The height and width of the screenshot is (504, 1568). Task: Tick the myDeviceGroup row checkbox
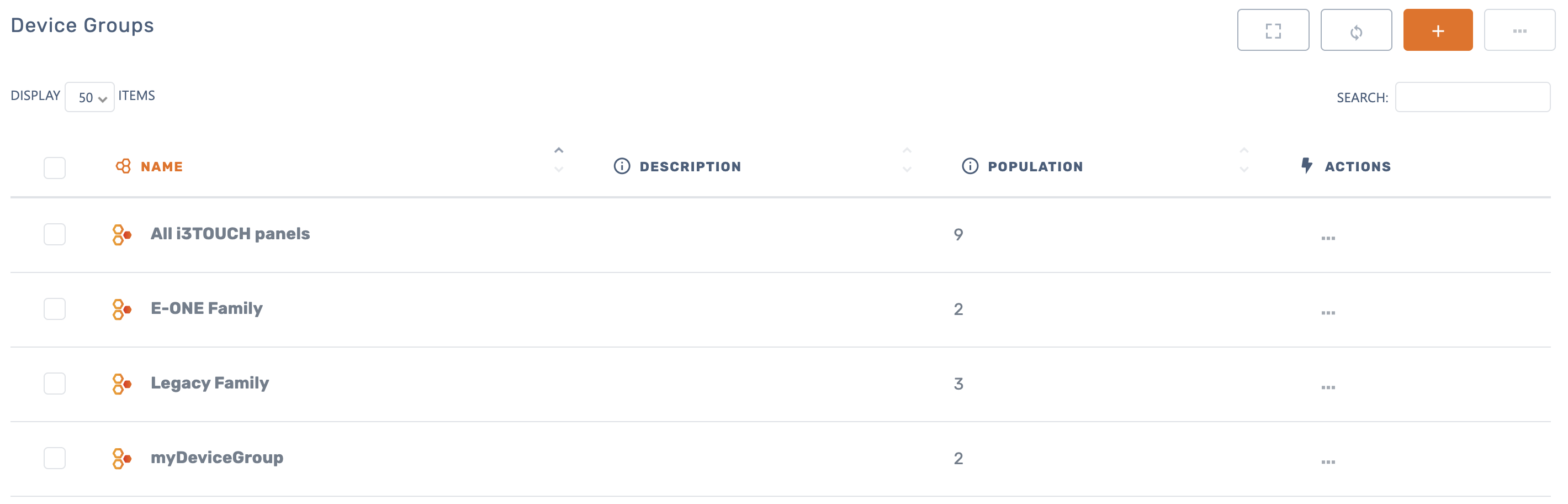click(55, 458)
